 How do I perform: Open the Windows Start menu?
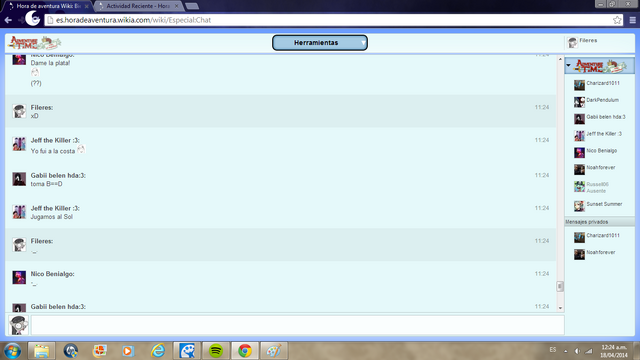13,351
